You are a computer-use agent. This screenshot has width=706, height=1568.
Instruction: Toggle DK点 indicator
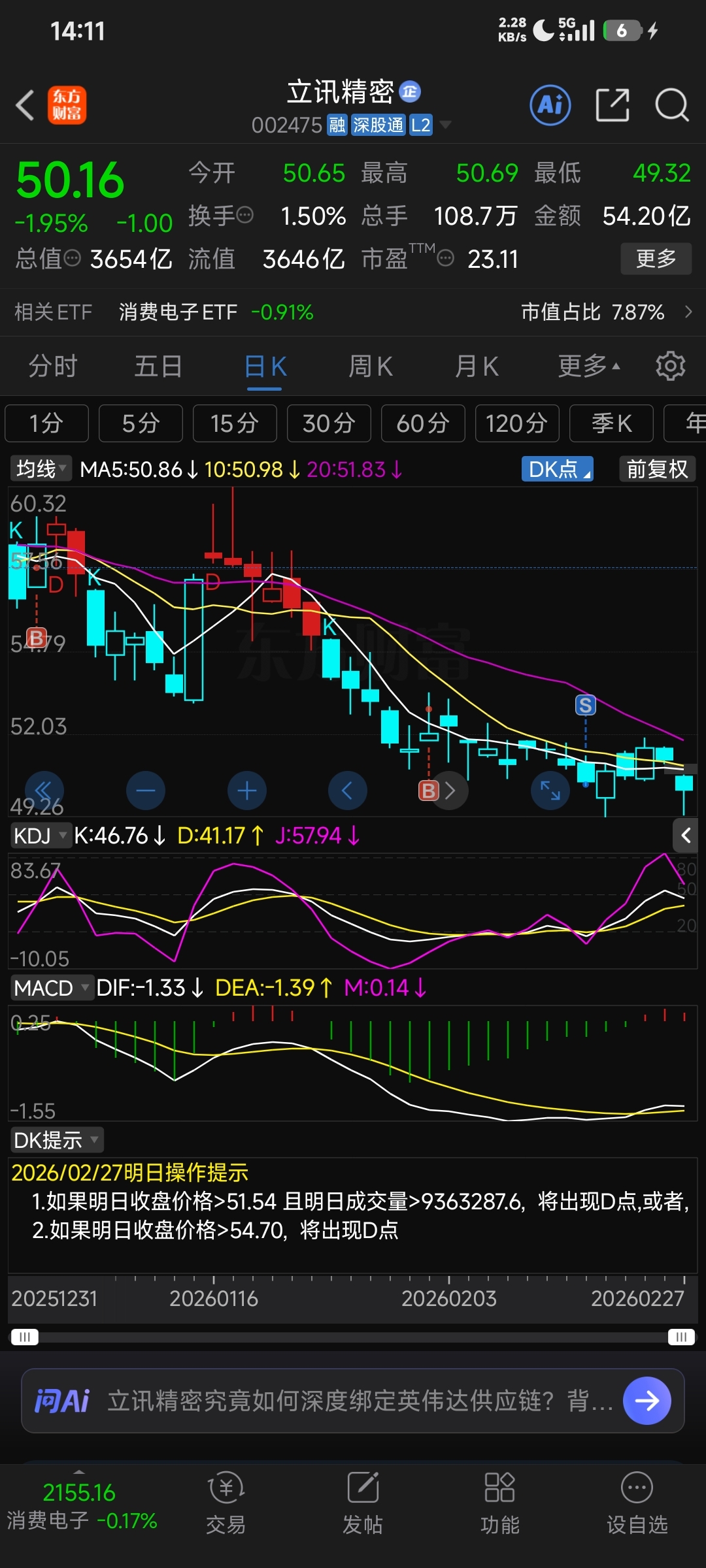558,469
